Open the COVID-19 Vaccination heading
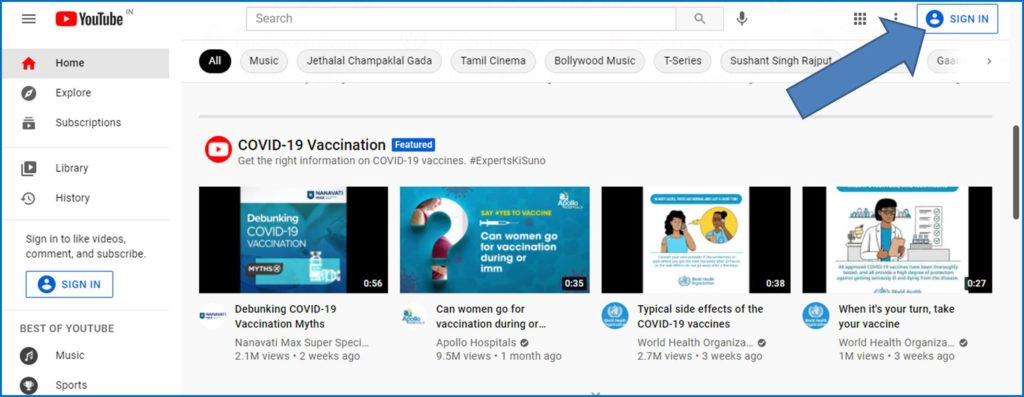1024x397 pixels. pos(312,145)
